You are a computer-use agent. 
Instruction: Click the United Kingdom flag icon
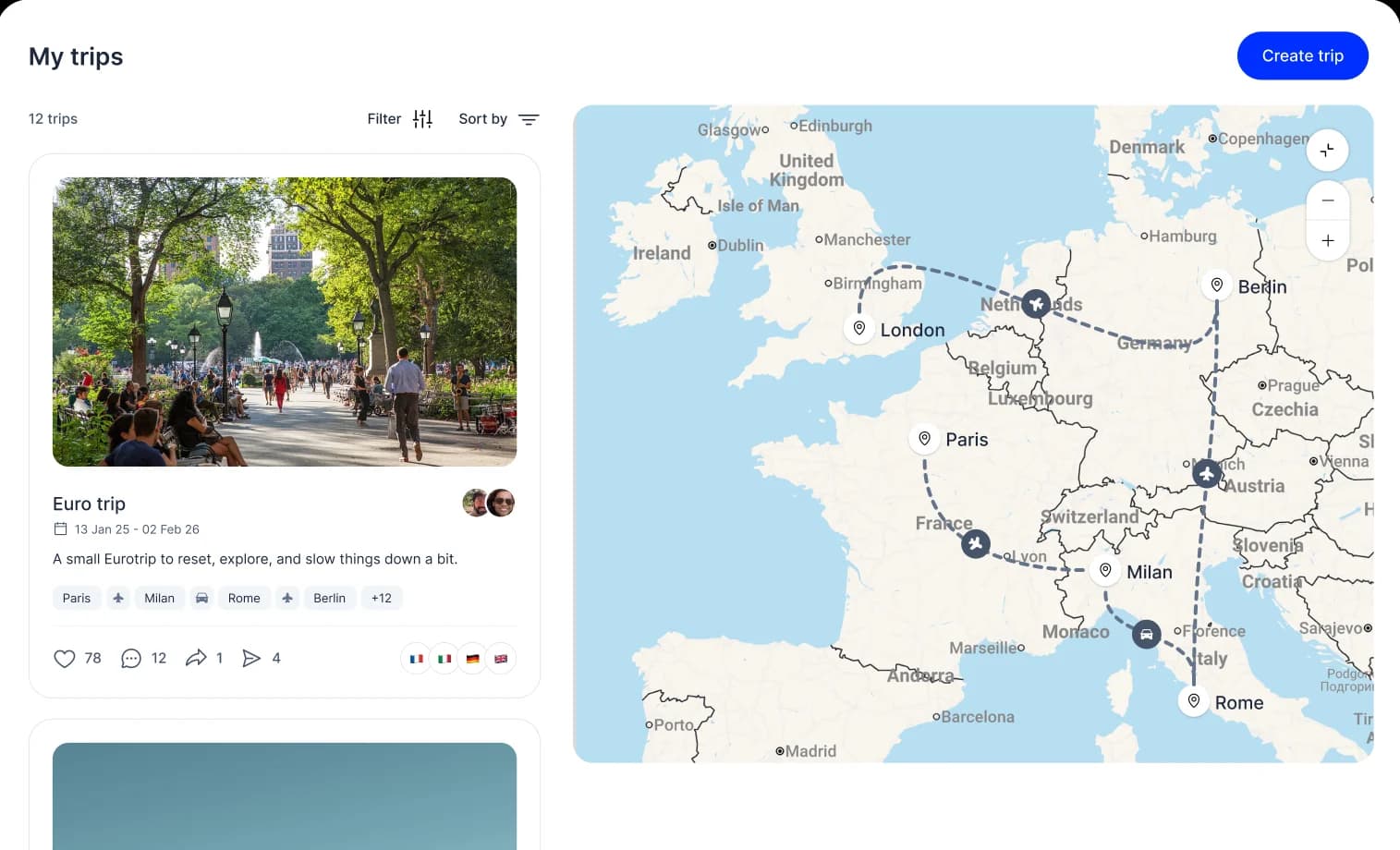click(x=501, y=659)
